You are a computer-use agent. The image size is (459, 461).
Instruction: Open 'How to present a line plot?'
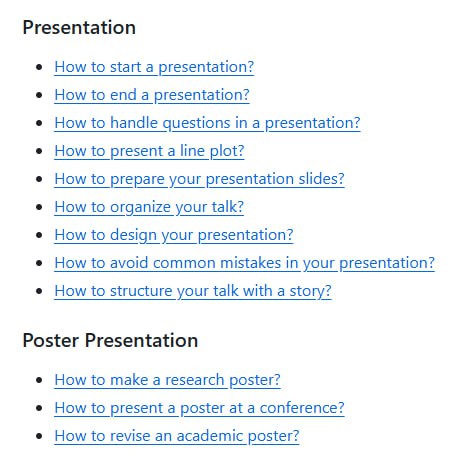click(149, 151)
